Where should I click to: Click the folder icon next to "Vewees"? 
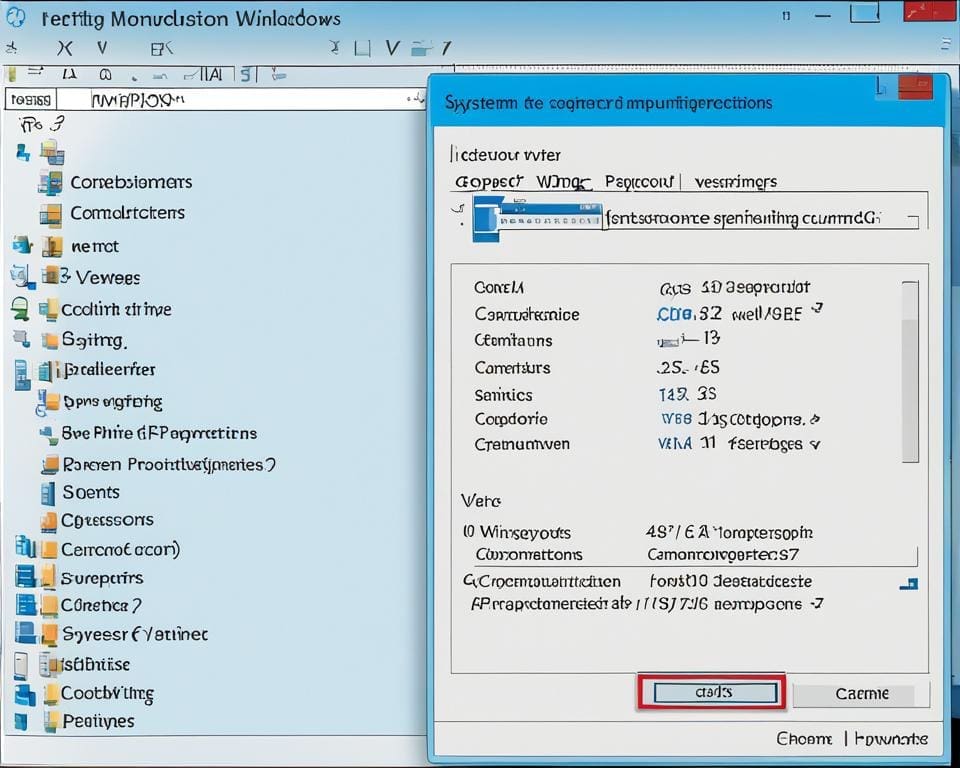(50, 276)
